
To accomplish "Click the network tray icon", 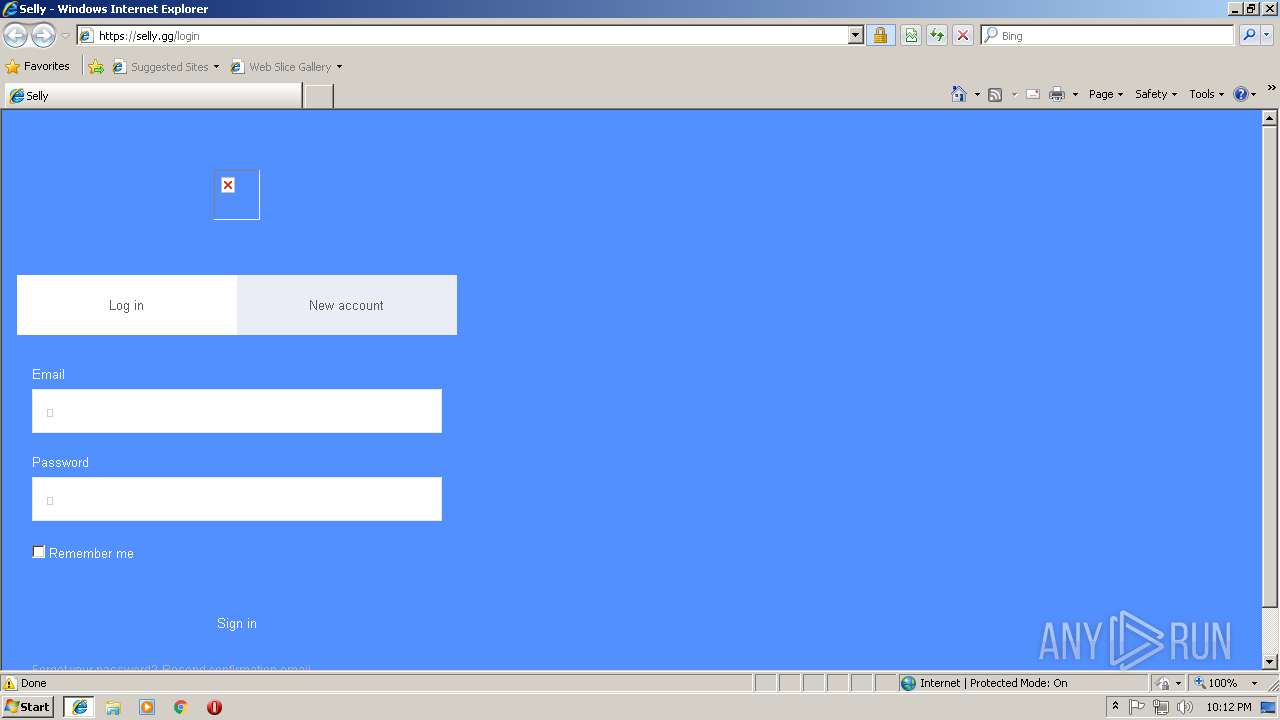I will (x=1161, y=707).
